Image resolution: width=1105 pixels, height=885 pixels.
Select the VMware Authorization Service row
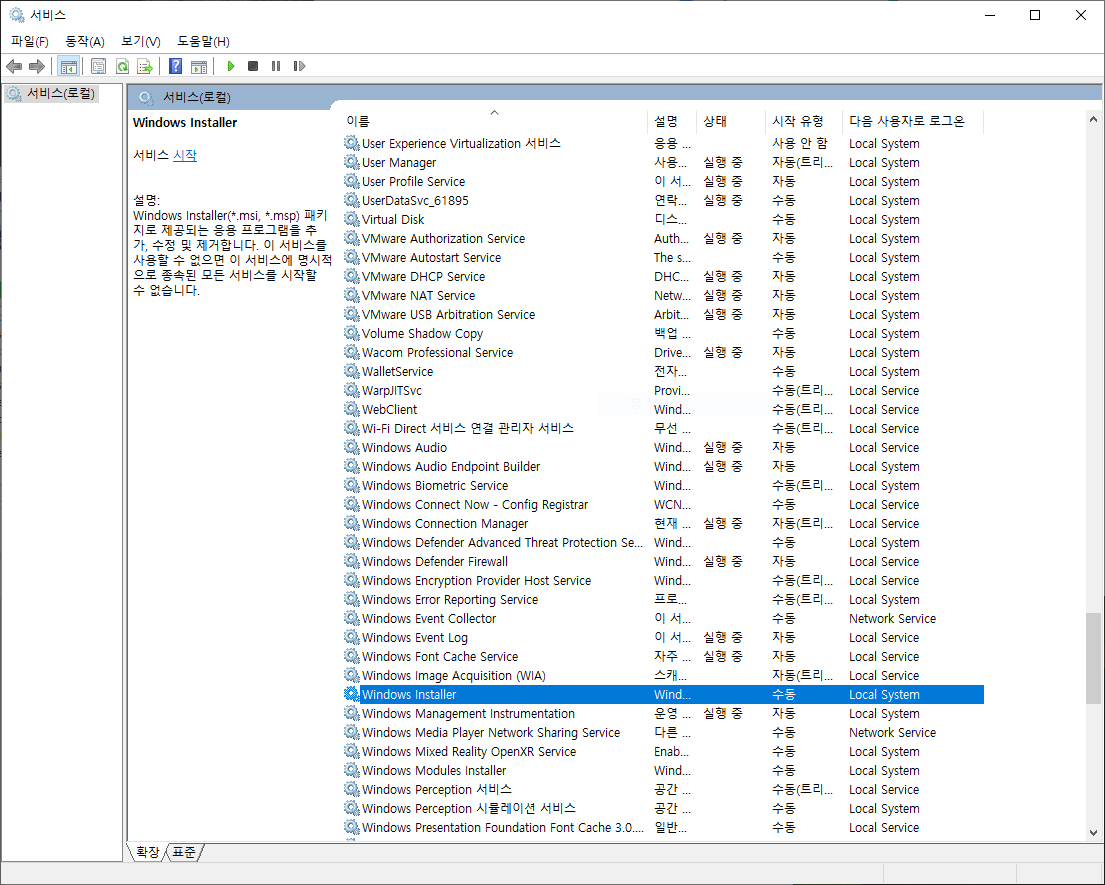coord(663,238)
